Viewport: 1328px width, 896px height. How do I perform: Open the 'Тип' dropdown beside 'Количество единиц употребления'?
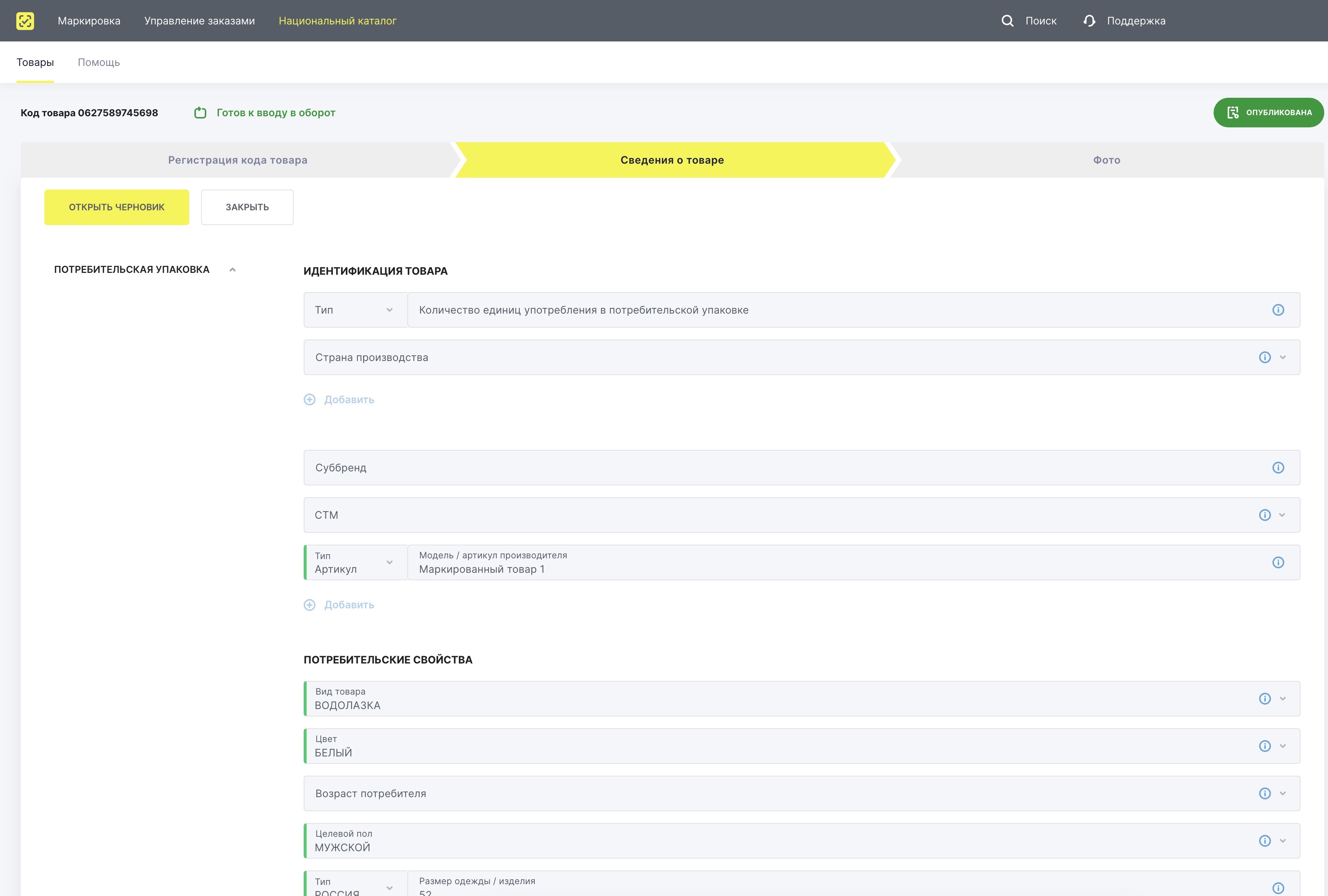[x=355, y=310]
